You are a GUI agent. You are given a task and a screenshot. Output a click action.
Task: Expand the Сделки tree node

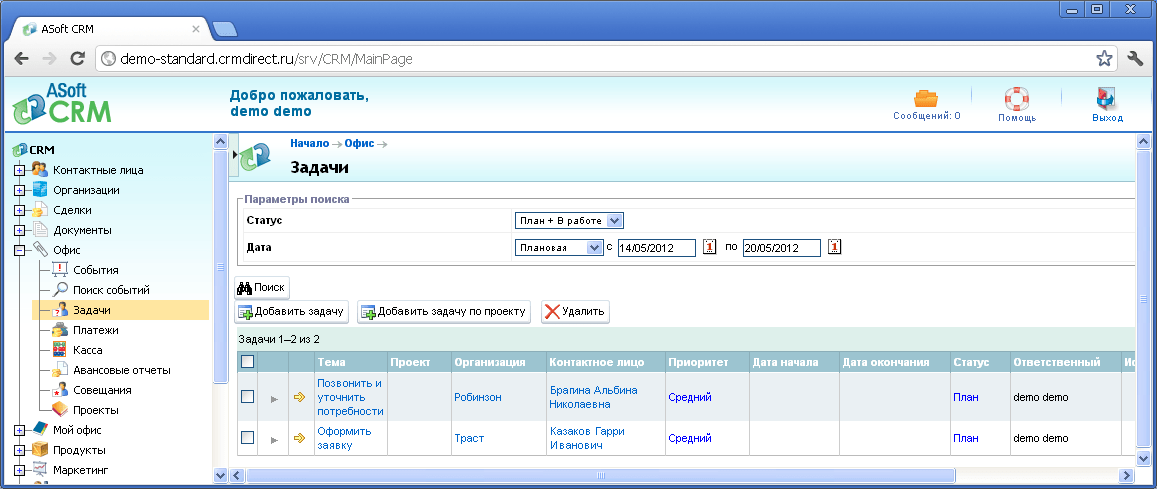click(19, 210)
